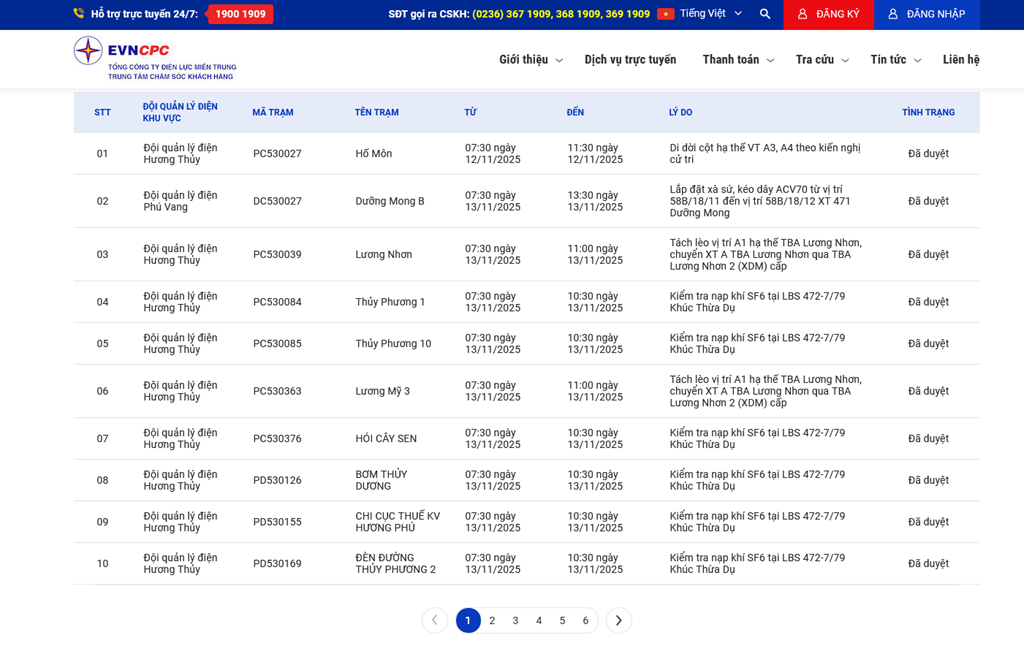Expand the Tra cứu menu

[x=821, y=60]
